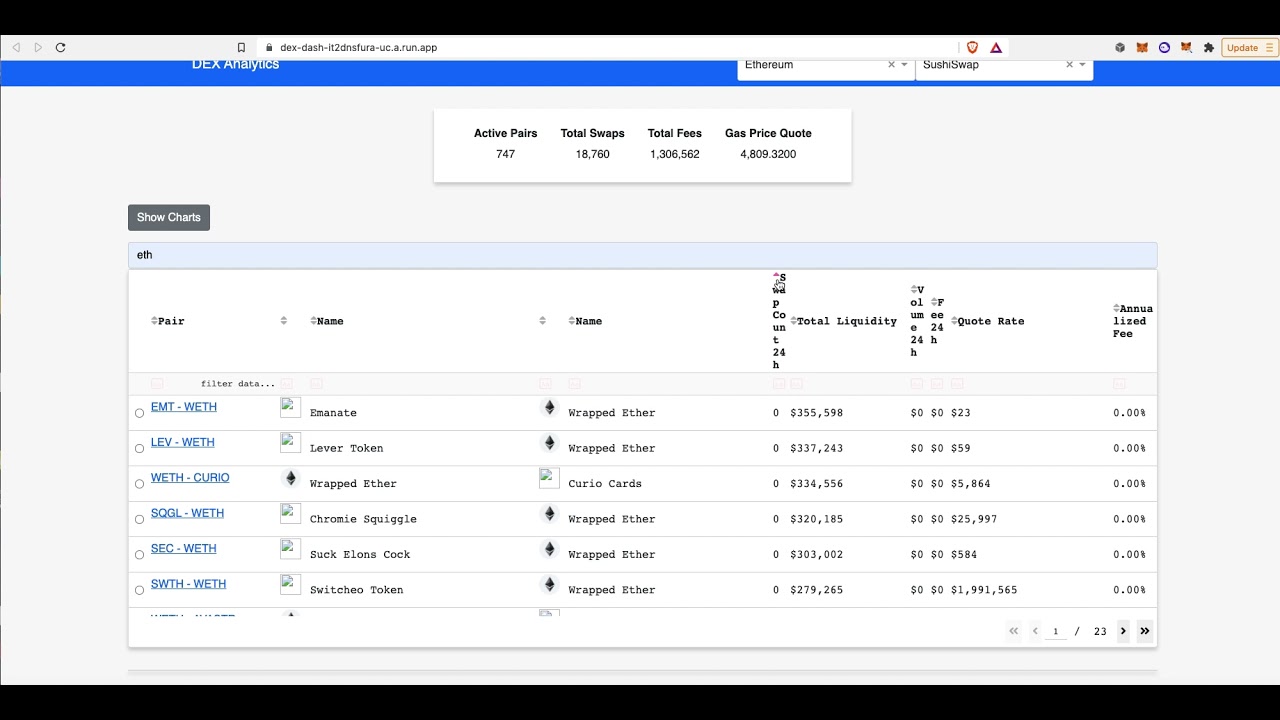Select the SQGL - WETH row radio button
Viewport: 1280px width, 720px height.
pyautogui.click(x=139, y=520)
